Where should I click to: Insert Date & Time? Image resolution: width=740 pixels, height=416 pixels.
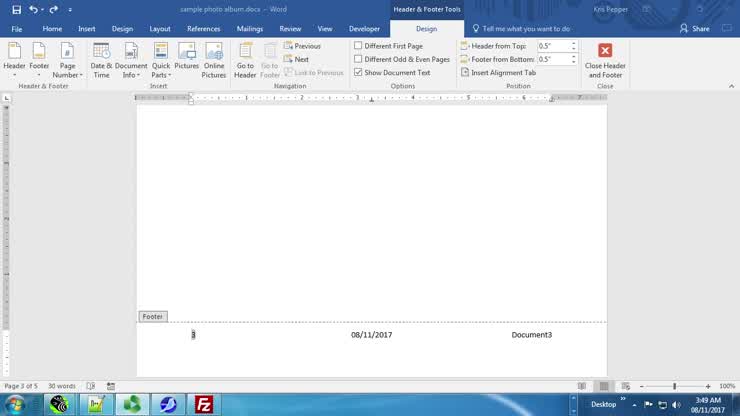coord(101,60)
